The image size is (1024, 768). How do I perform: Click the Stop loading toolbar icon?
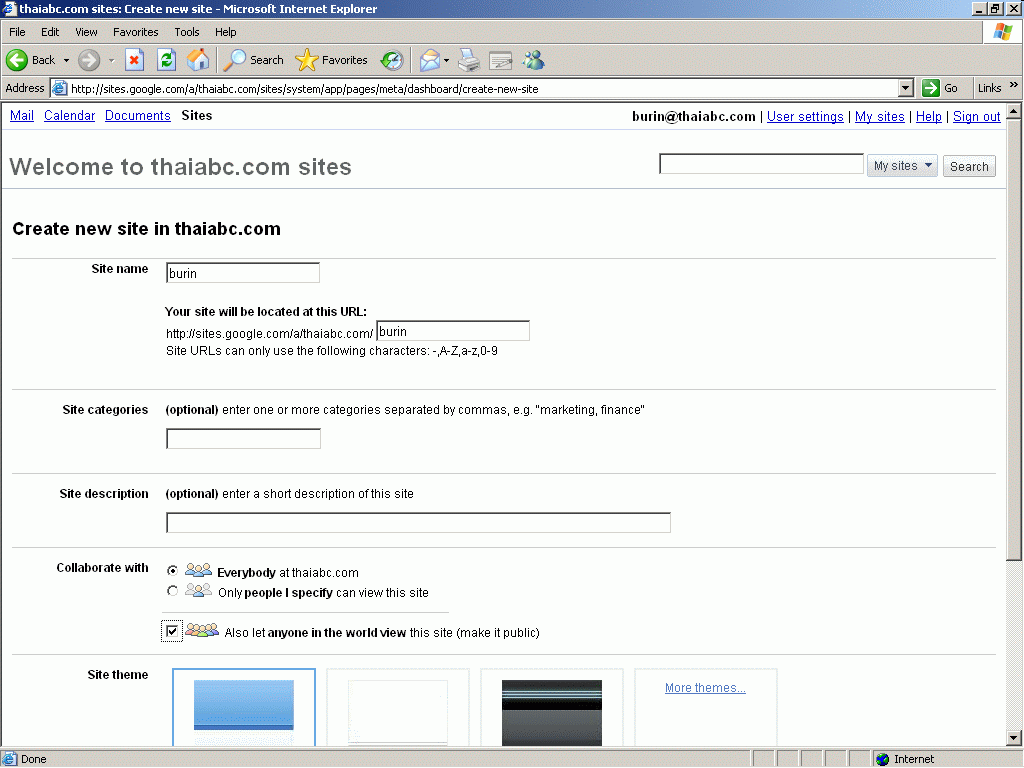click(x=134, y=60)
